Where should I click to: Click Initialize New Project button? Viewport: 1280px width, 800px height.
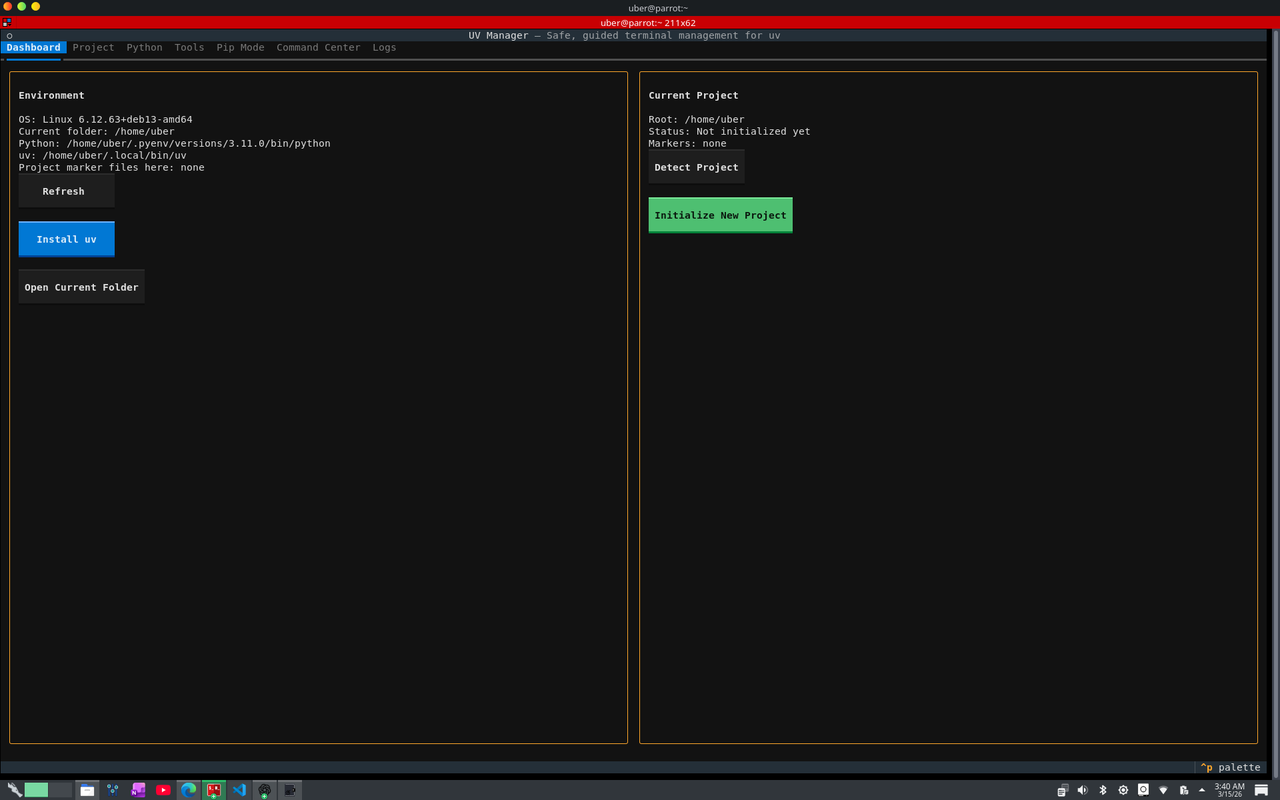pyautogui.click(x=720, y=215)
